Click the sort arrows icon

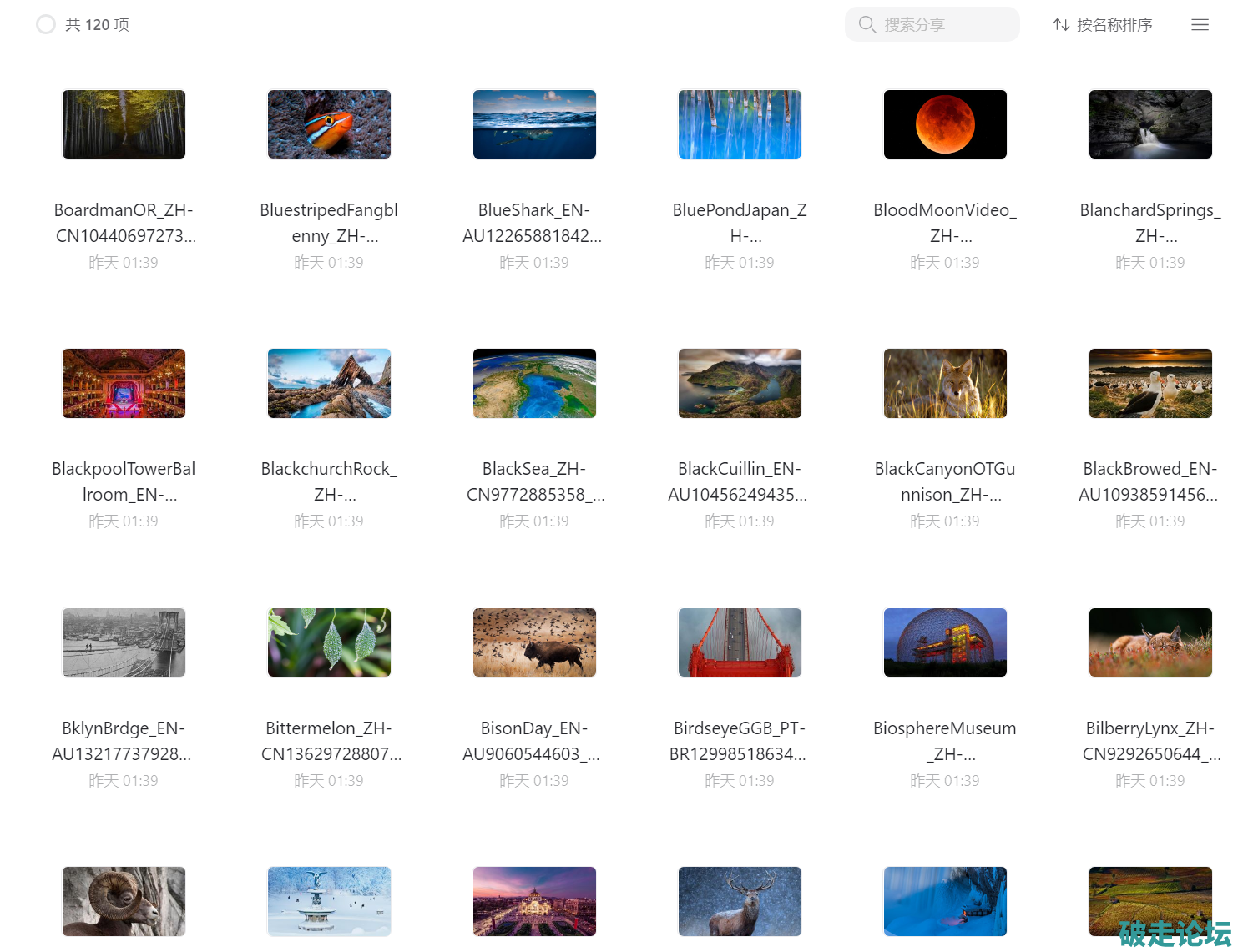[1061, 25]
